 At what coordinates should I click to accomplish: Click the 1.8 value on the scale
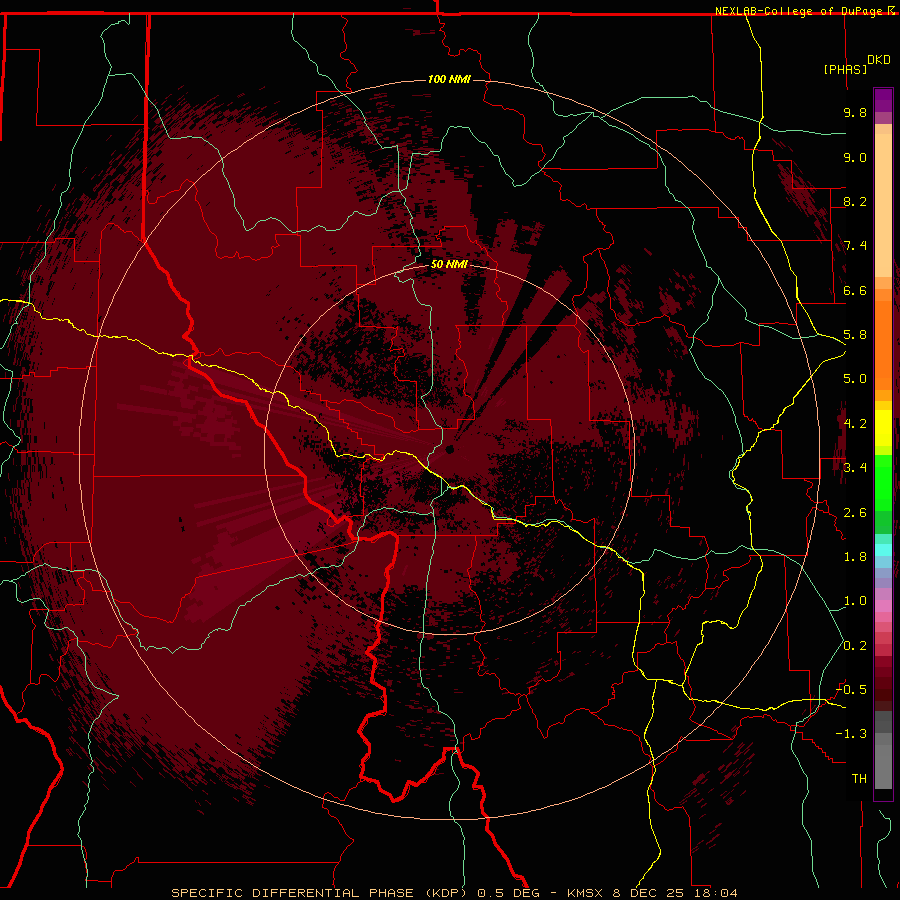(855, 557)
